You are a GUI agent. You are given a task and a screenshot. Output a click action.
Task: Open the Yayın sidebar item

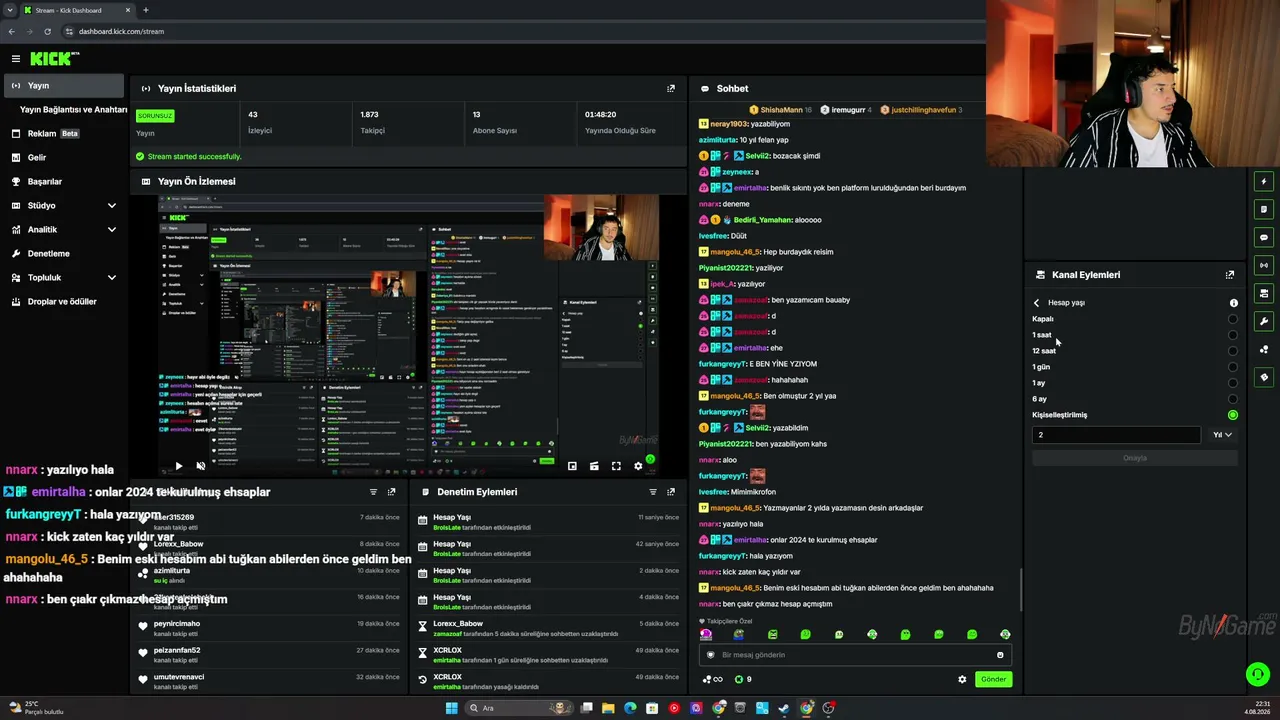coord(64,86)
